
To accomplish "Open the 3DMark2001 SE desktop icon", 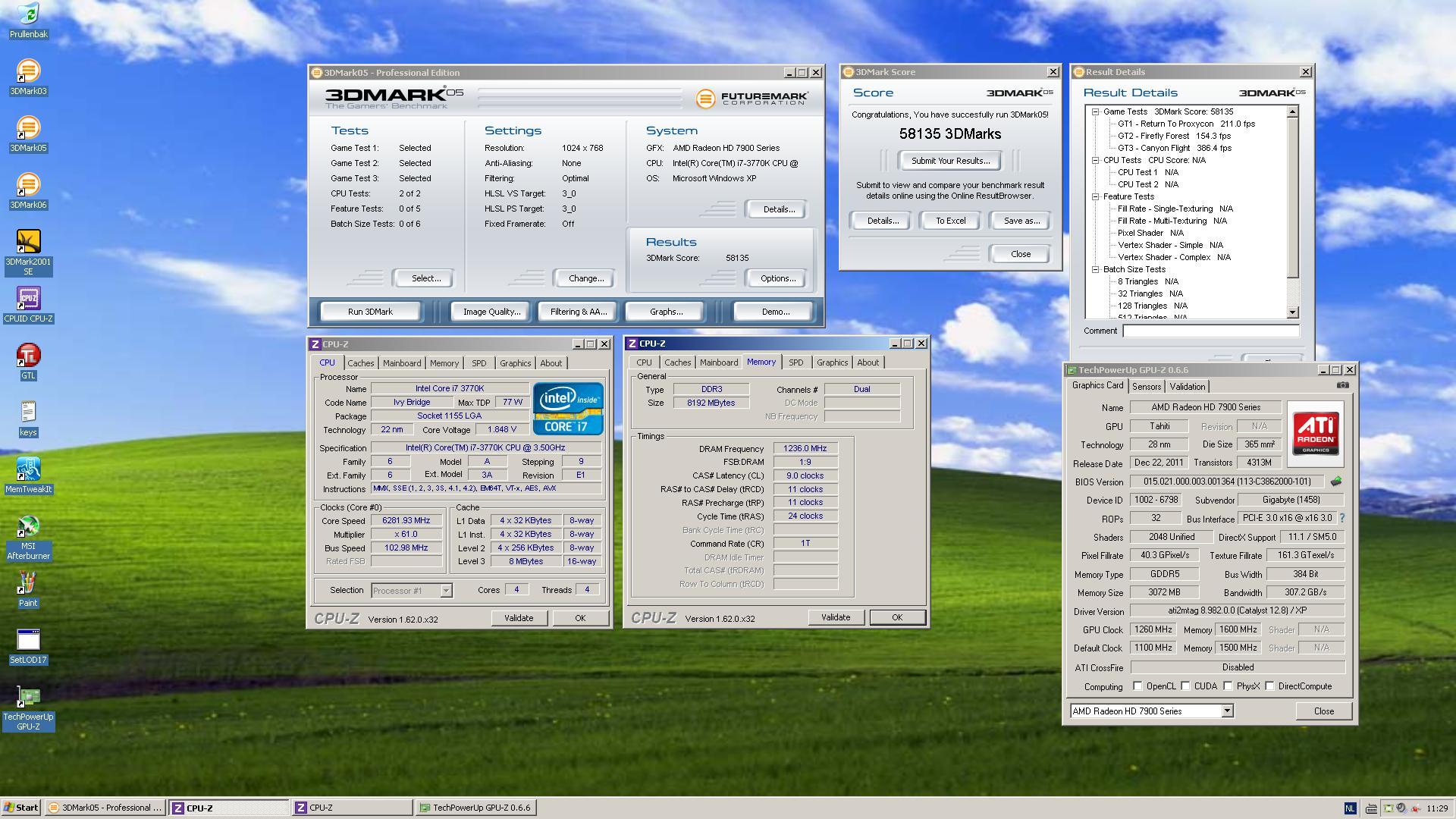I will (28, 253).
